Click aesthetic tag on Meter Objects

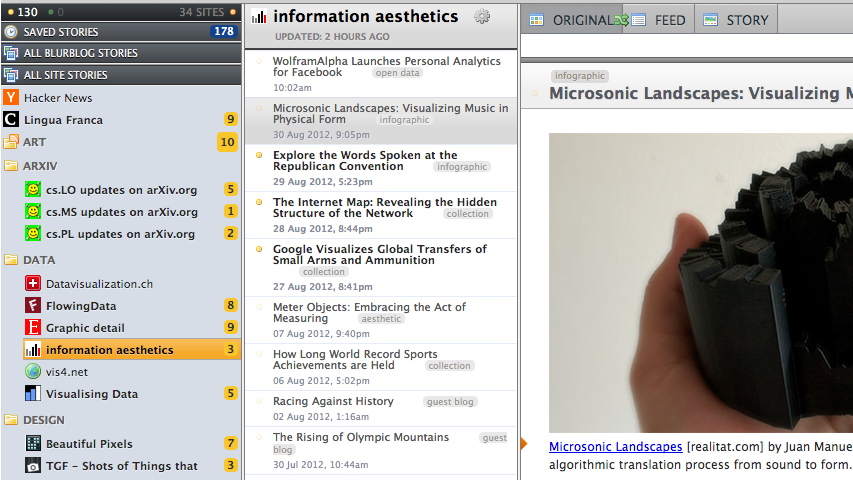pyautogui.click(x=381, y=319)
